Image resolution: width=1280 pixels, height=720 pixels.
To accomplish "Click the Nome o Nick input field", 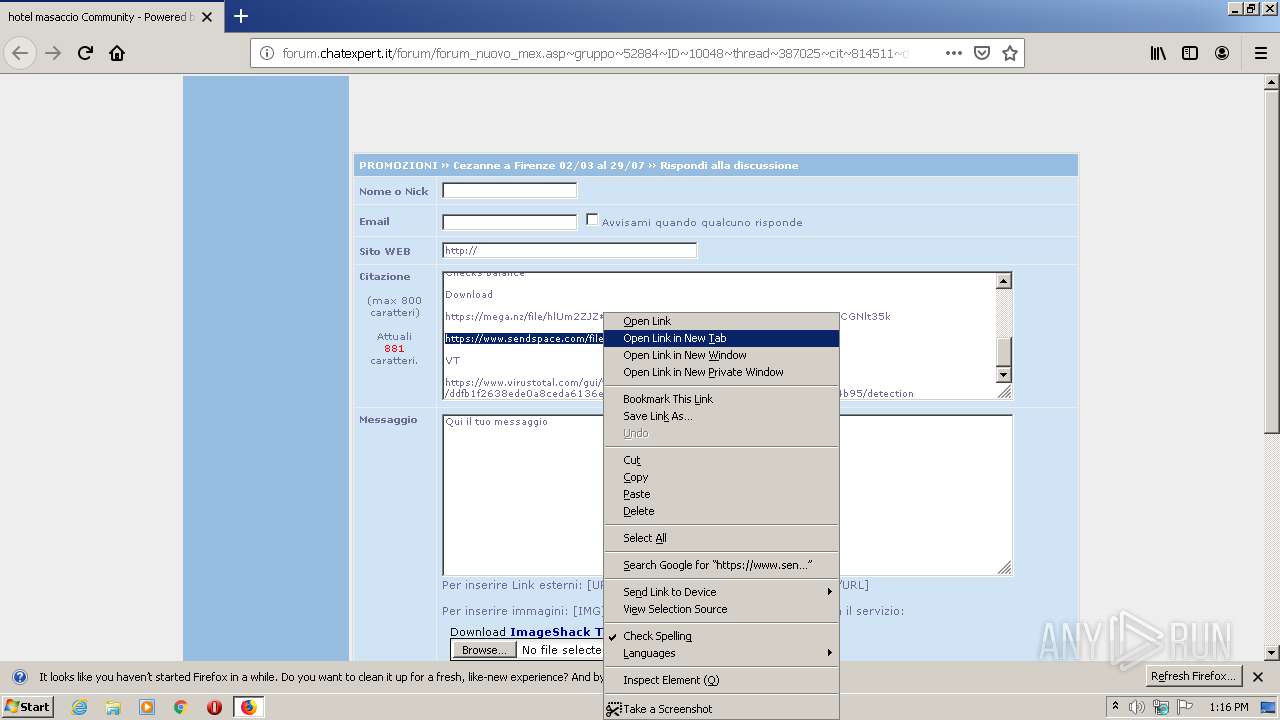I will (510, 190).
